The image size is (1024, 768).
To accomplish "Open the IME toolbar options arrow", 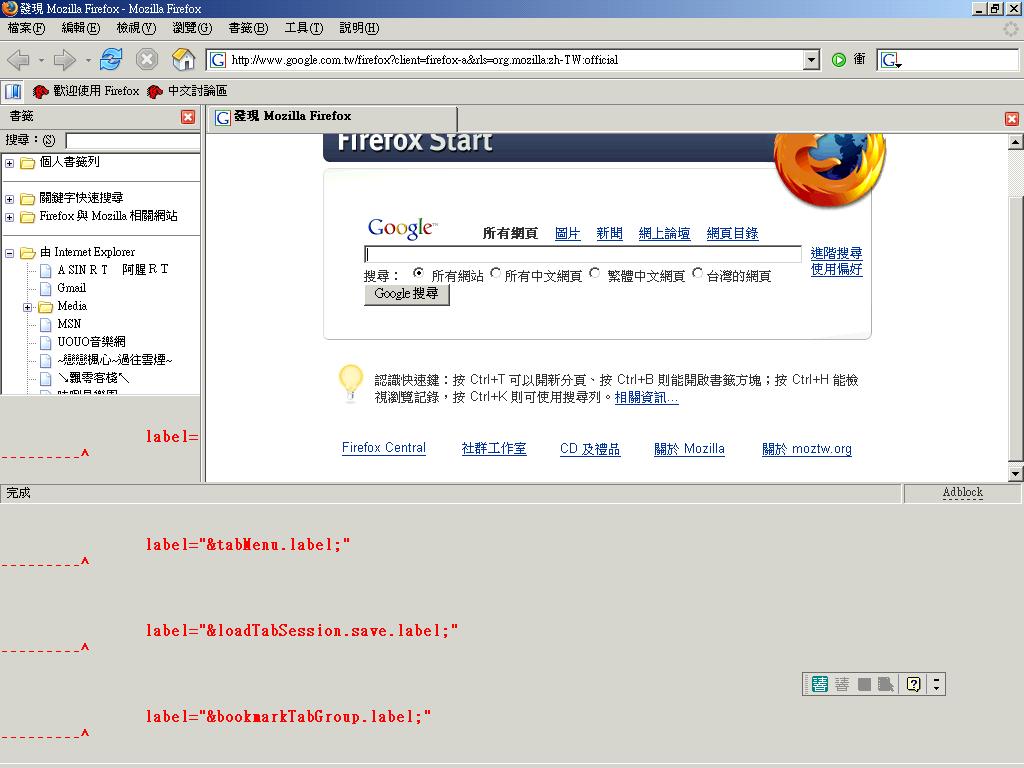I will pyautogui.click(x=936, y=684).
